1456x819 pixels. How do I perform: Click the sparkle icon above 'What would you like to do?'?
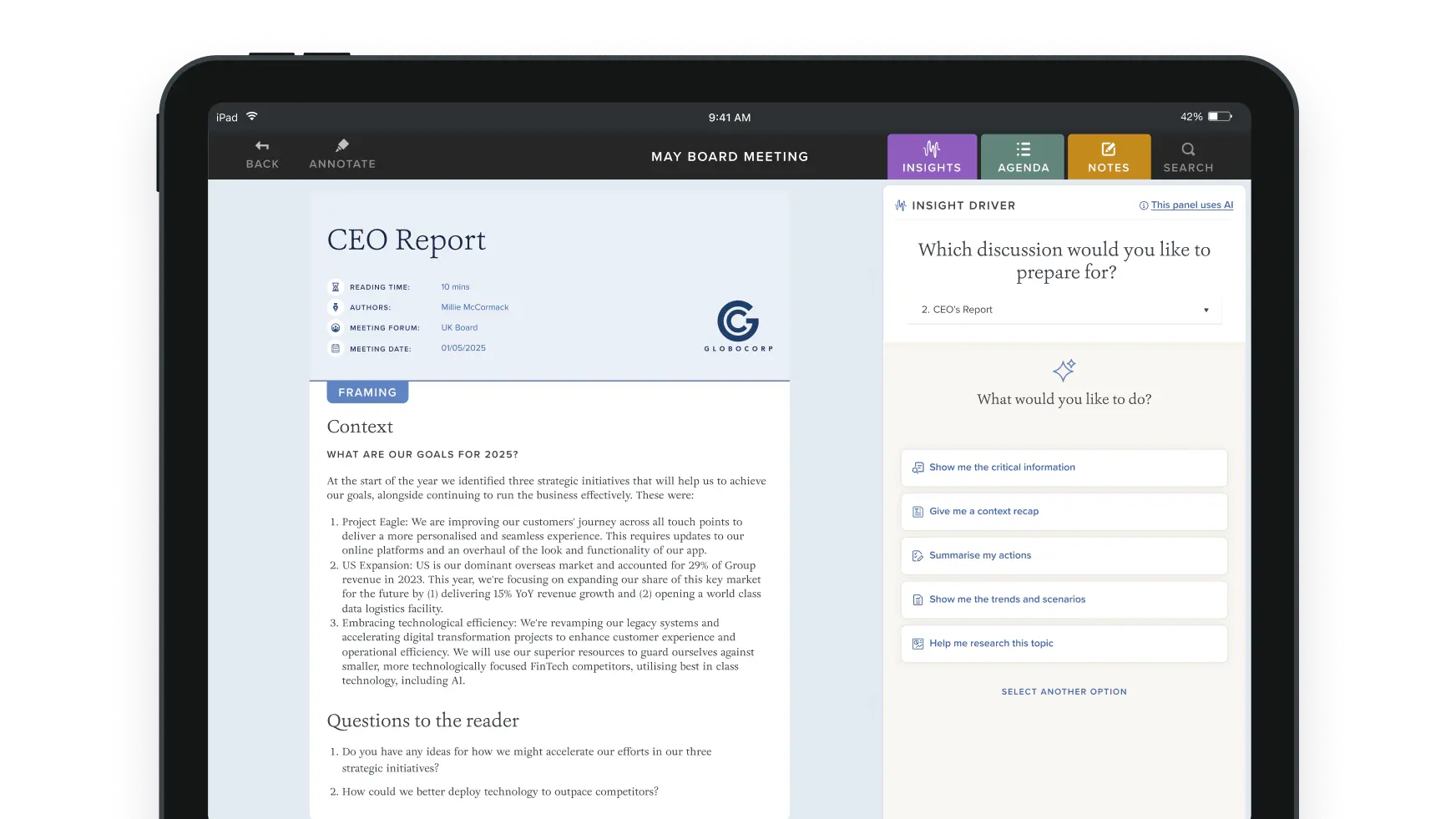(1064, 371)
